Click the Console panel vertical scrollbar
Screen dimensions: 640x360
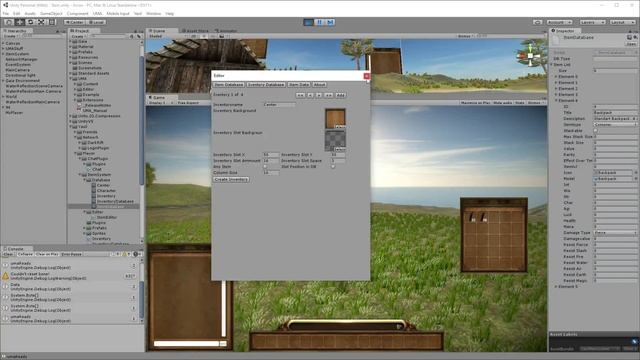click(142, 300)
